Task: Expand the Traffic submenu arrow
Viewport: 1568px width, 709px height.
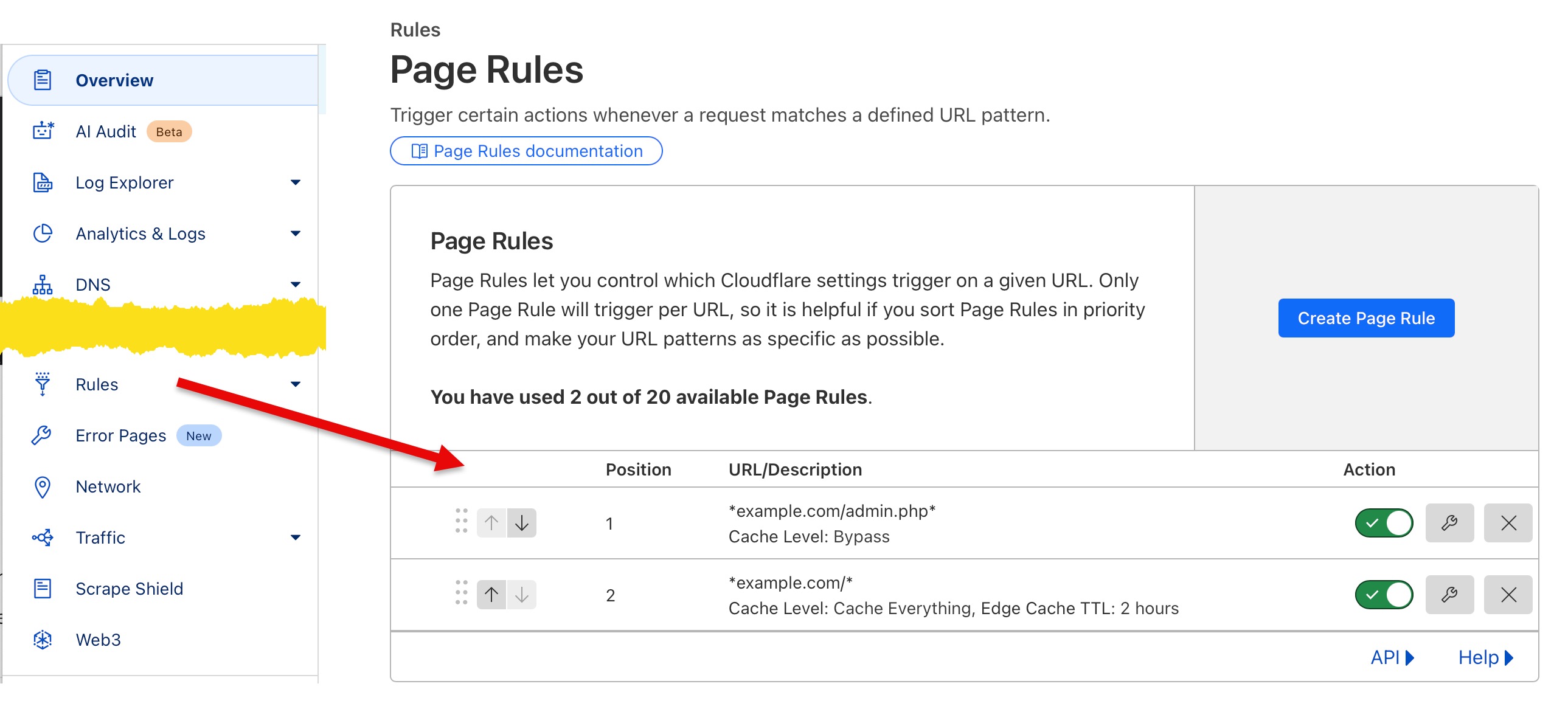Action: coord(295,538)
